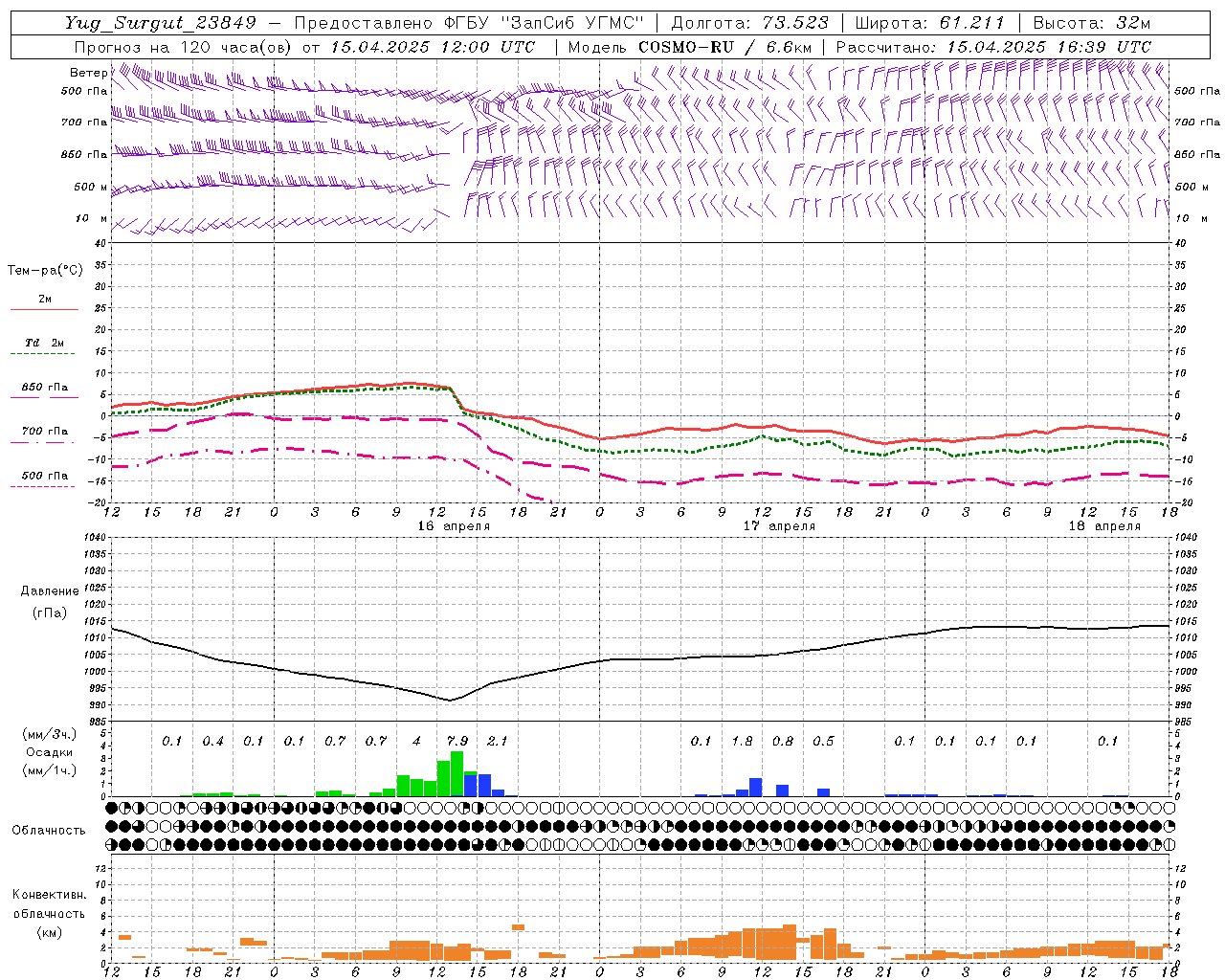Screen dimensions: 1225x980
Task: Click the 700 гПа entry in temperature legend
Action: click(45, 432)
